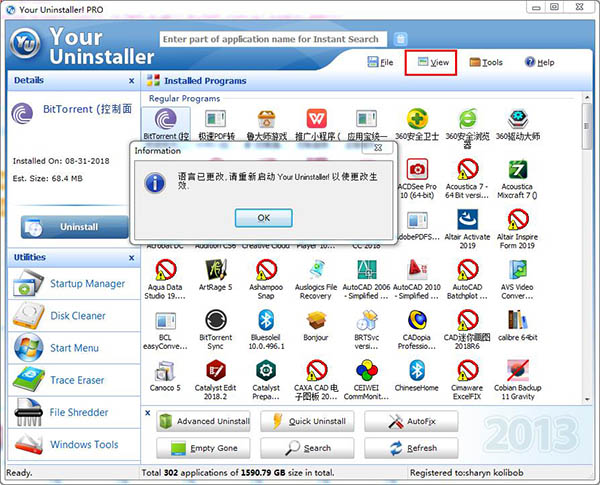Screen dimensions: 600x485
Task: Select the ArtRage 5 program icon
Action: pos(216,269)
